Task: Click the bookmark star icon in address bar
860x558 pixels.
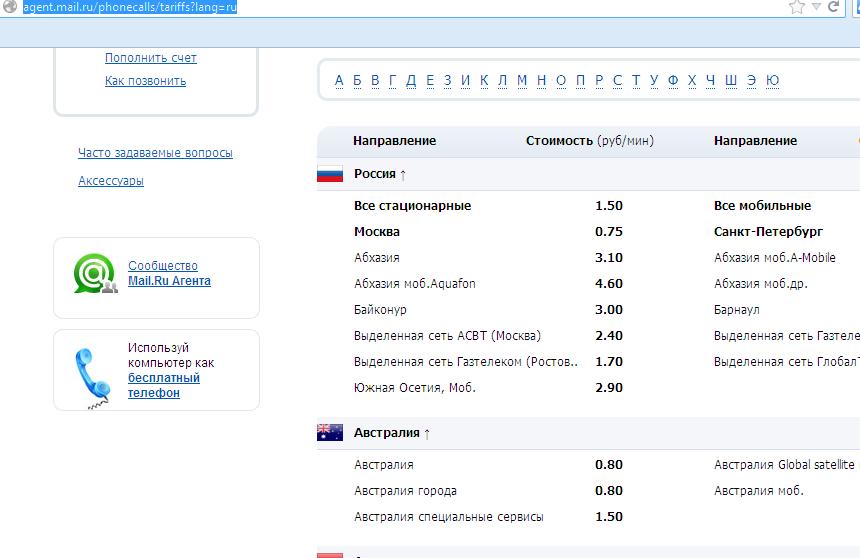Action: pos(797,7)
